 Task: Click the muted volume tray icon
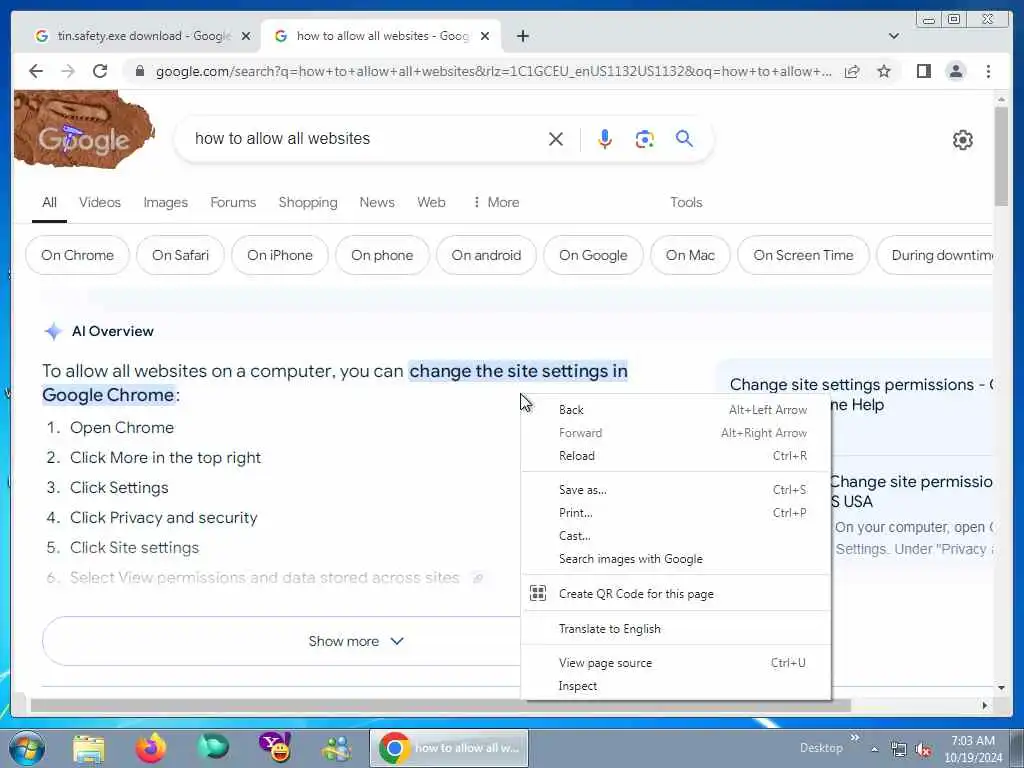(x=923, y=749)
